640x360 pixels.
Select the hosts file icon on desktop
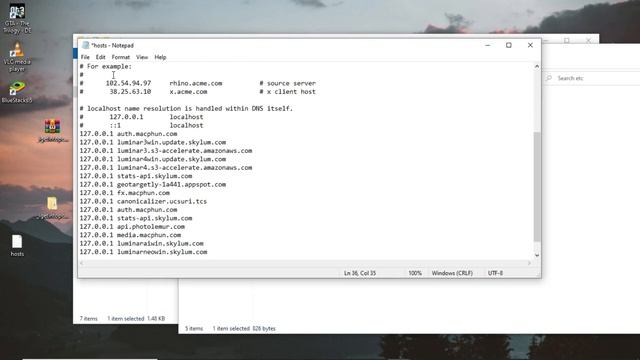tap(17, 245)
